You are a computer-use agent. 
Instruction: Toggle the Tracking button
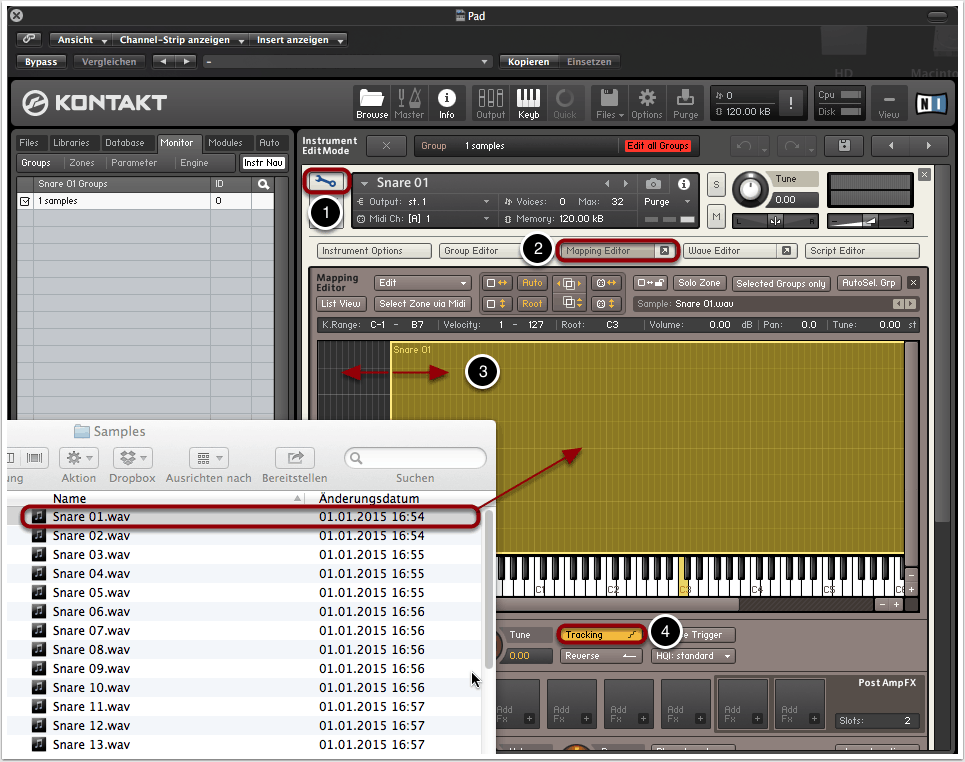[x=599, y=634]
